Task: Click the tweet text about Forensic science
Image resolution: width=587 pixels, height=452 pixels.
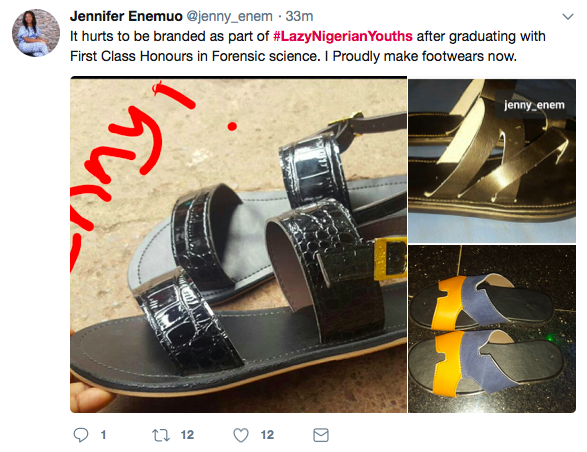Action: 308,46
